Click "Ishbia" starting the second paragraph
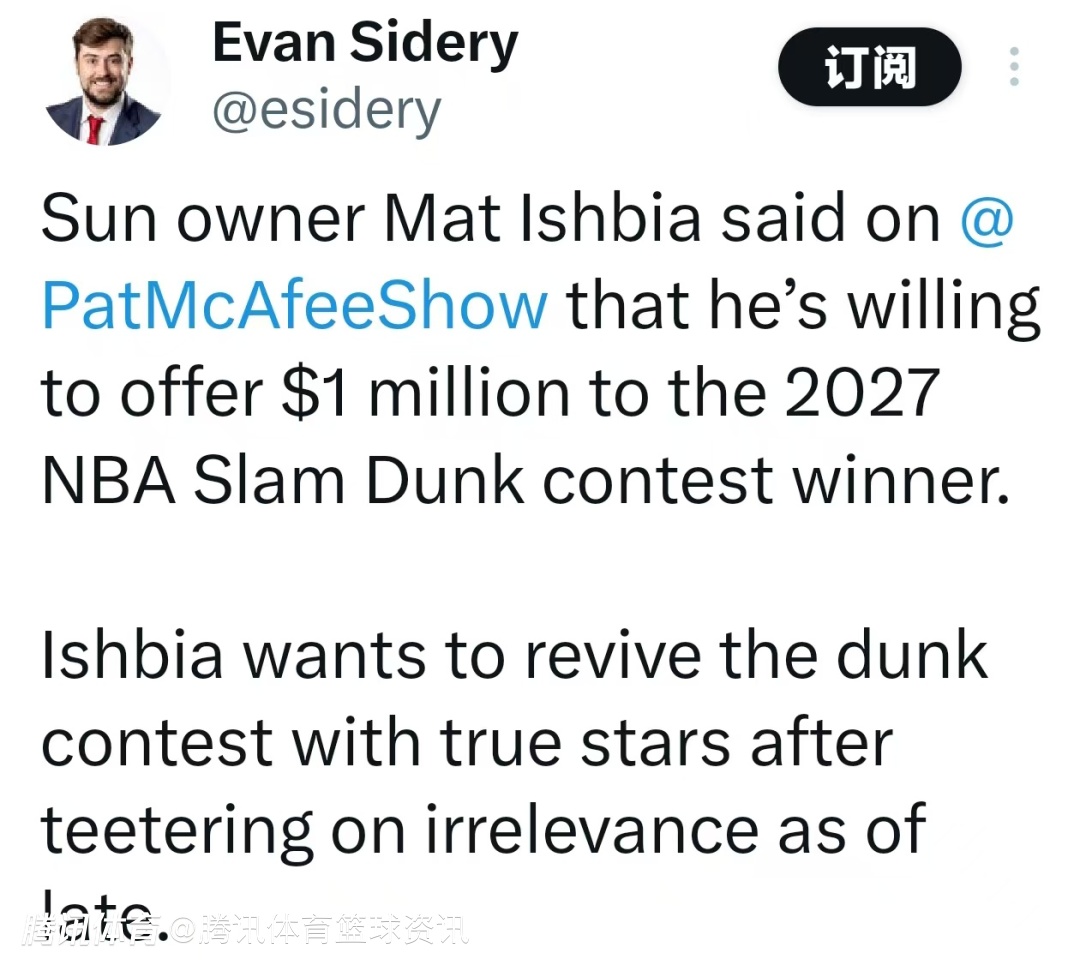Viewport: 1080px width, 965px height. (x=133, y=654)
